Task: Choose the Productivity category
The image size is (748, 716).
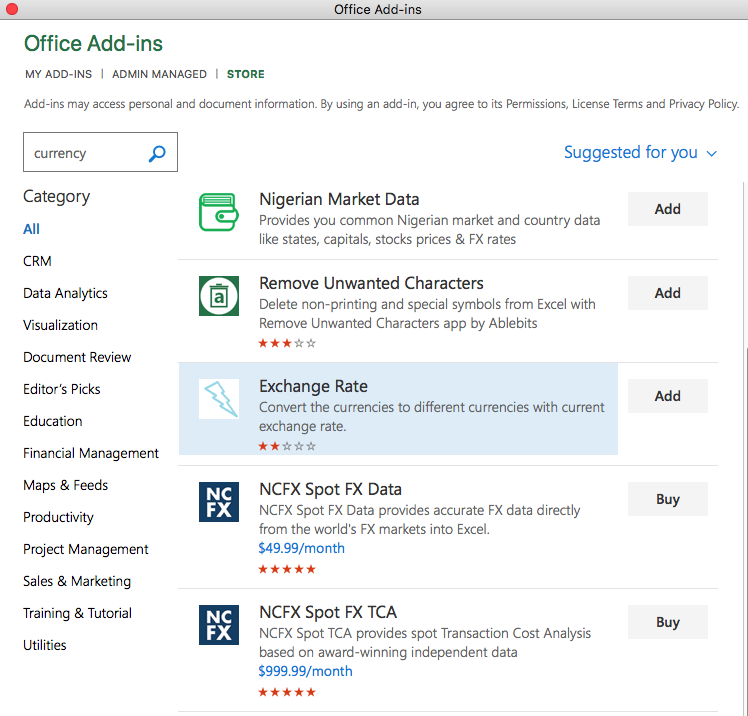Action: click(x=58, y=517)
